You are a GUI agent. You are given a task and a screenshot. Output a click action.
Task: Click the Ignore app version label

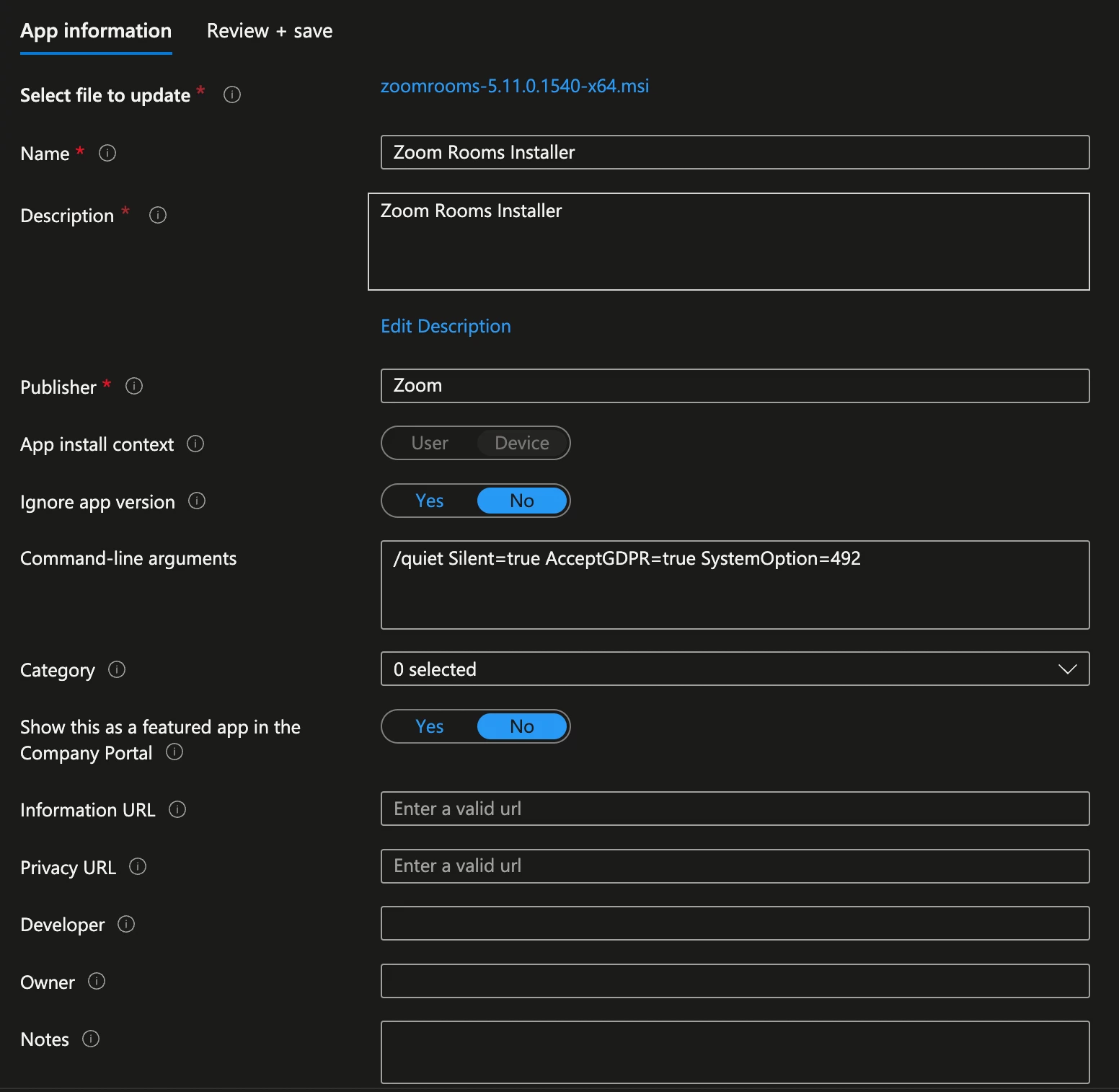pos(97,502)
